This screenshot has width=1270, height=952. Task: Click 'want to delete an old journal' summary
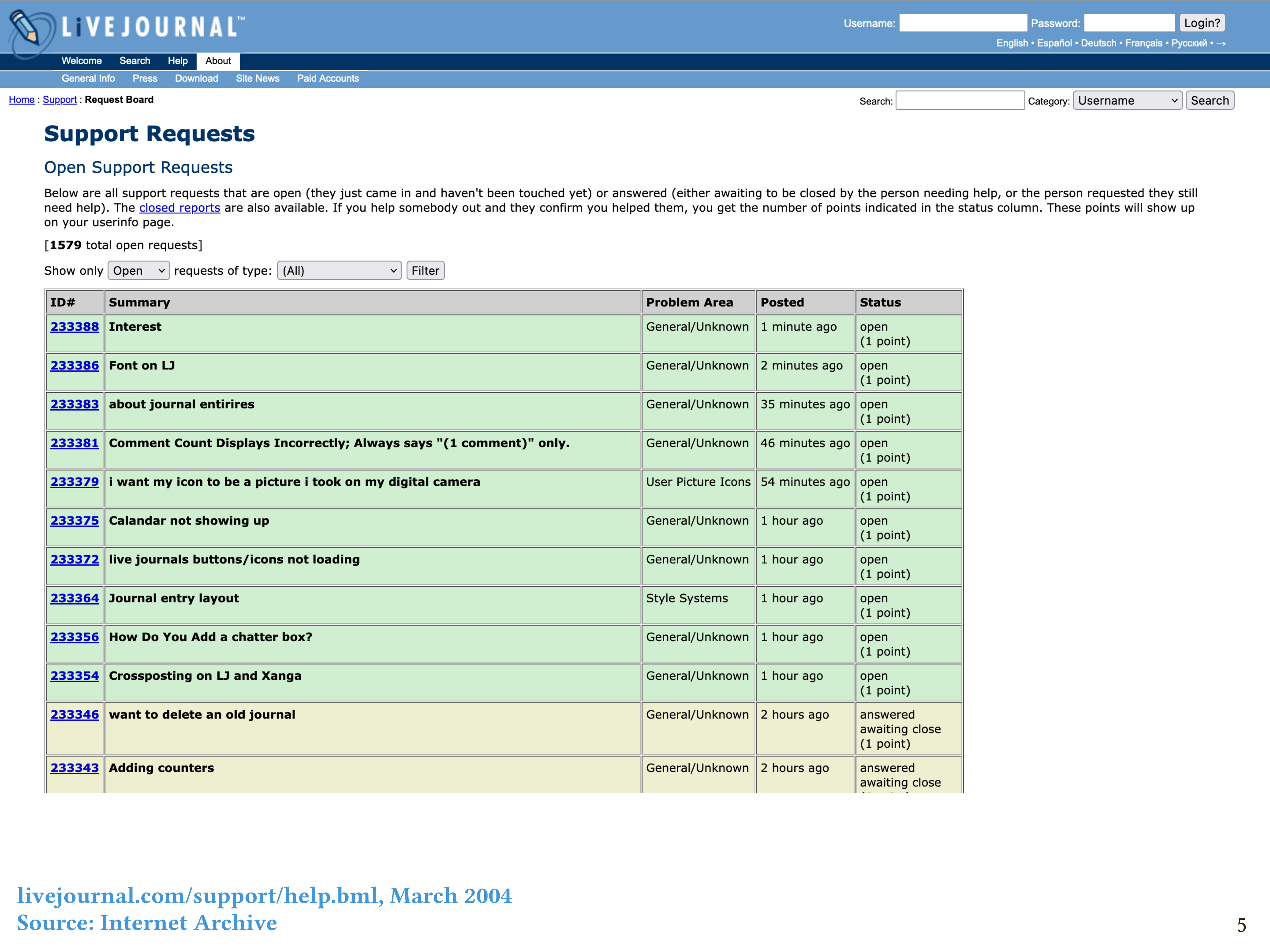point(202,715)
